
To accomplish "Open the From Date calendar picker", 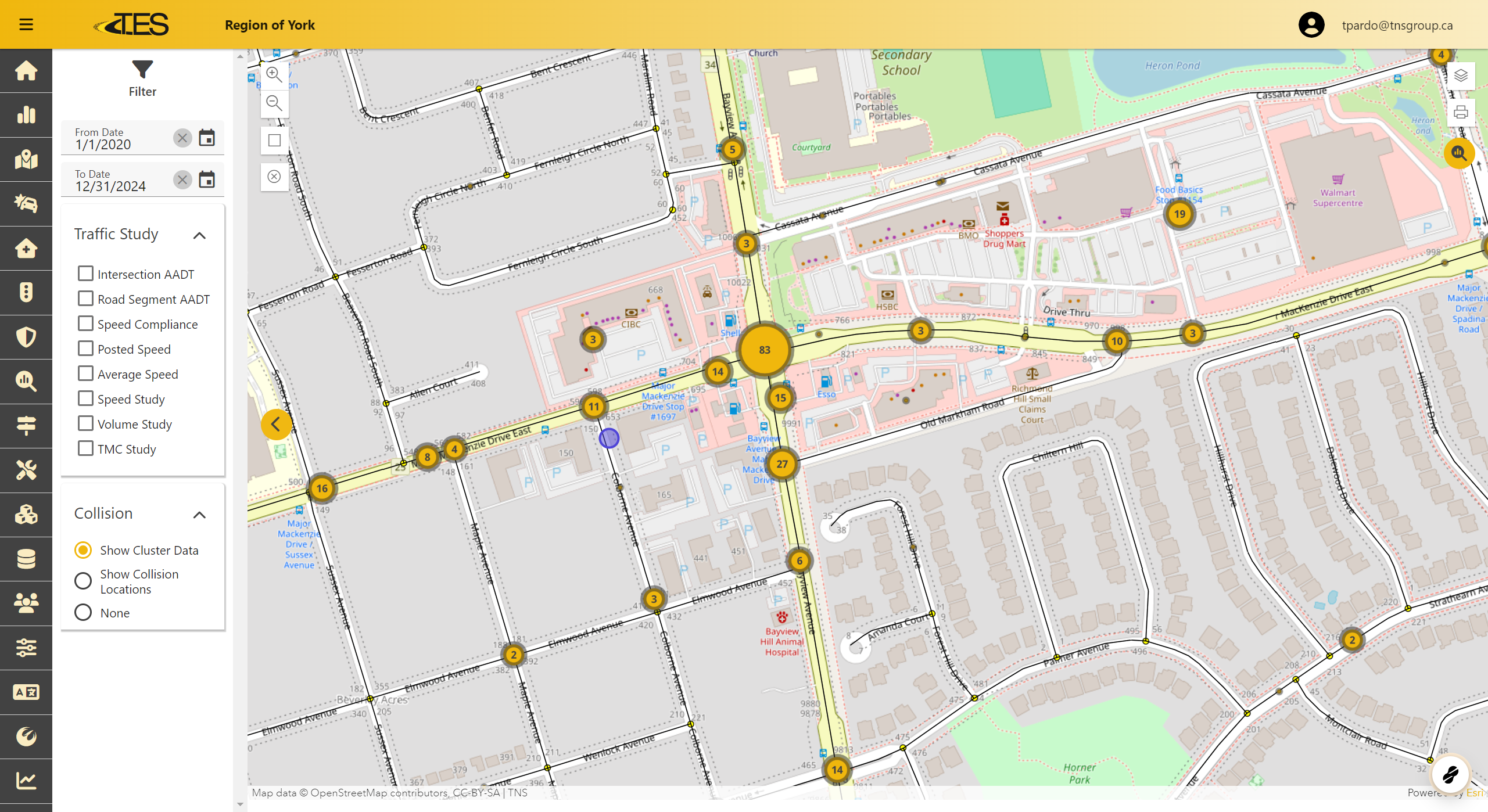I will click(207, 138).
